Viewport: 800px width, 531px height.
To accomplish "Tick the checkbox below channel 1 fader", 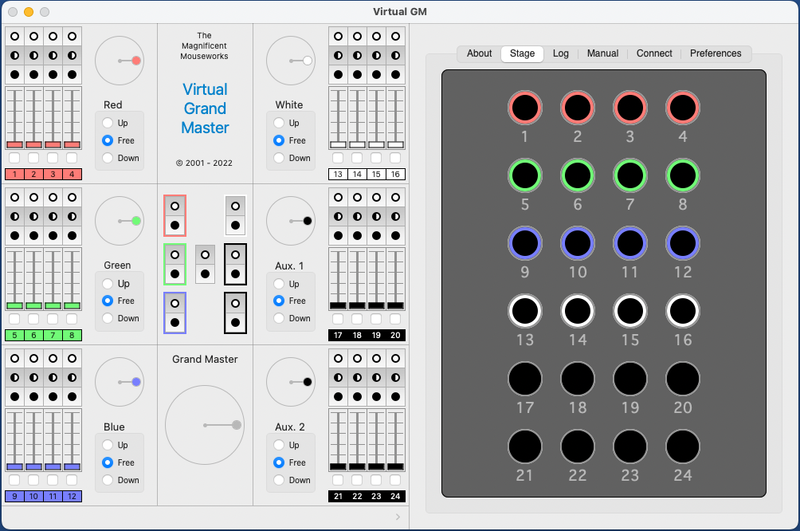I will 14,158.
